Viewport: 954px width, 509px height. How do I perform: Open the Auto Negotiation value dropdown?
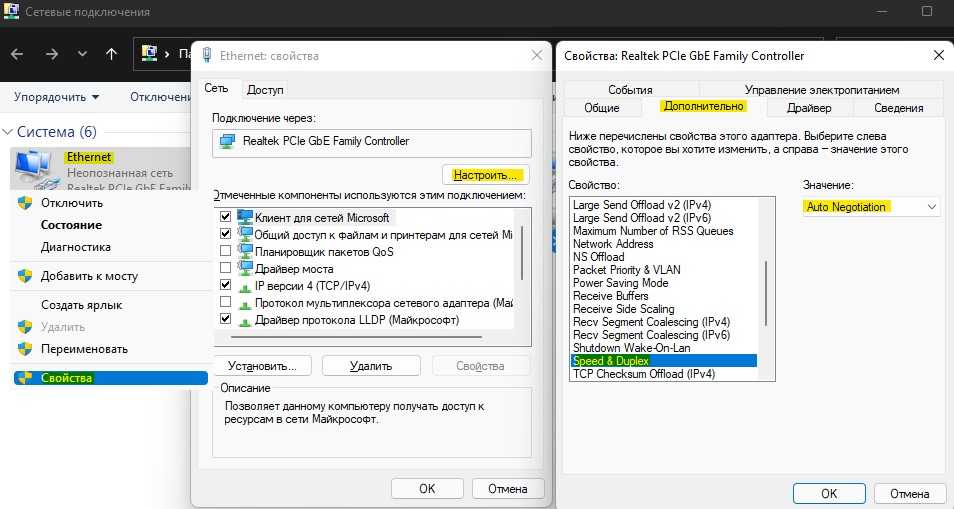pos(870,207)
